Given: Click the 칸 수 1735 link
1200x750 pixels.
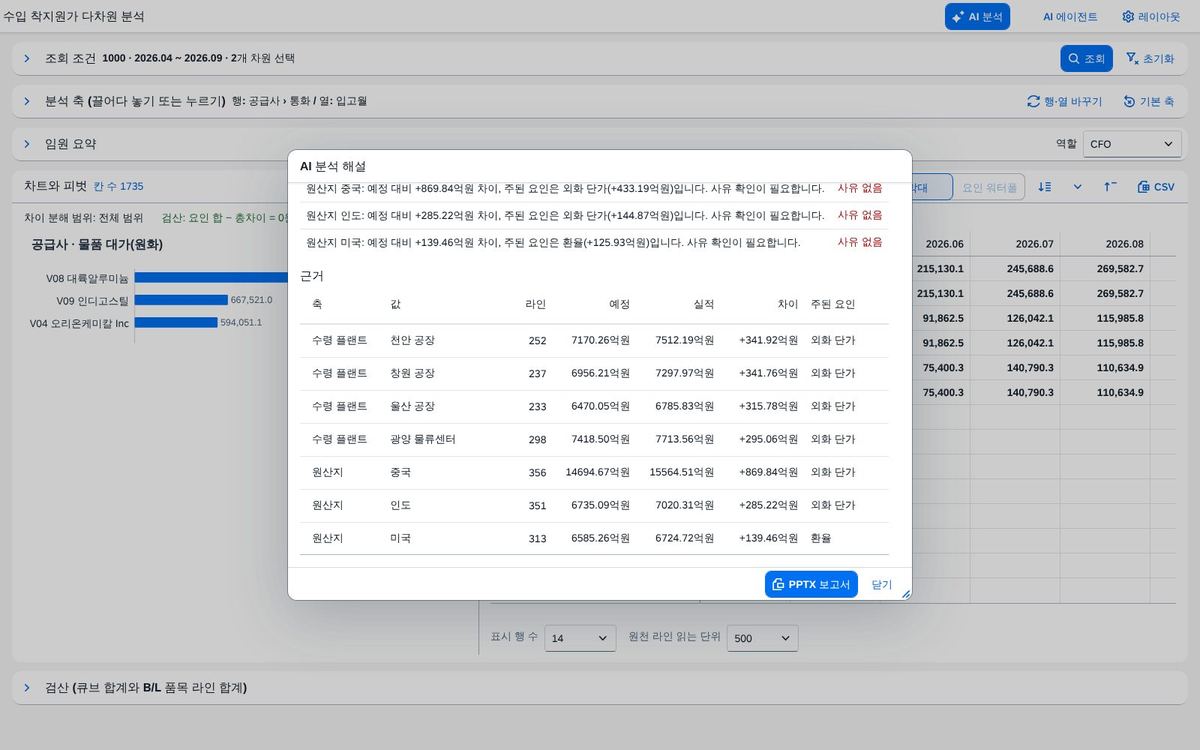Looking at the screenshot, I should pos(119,187).
